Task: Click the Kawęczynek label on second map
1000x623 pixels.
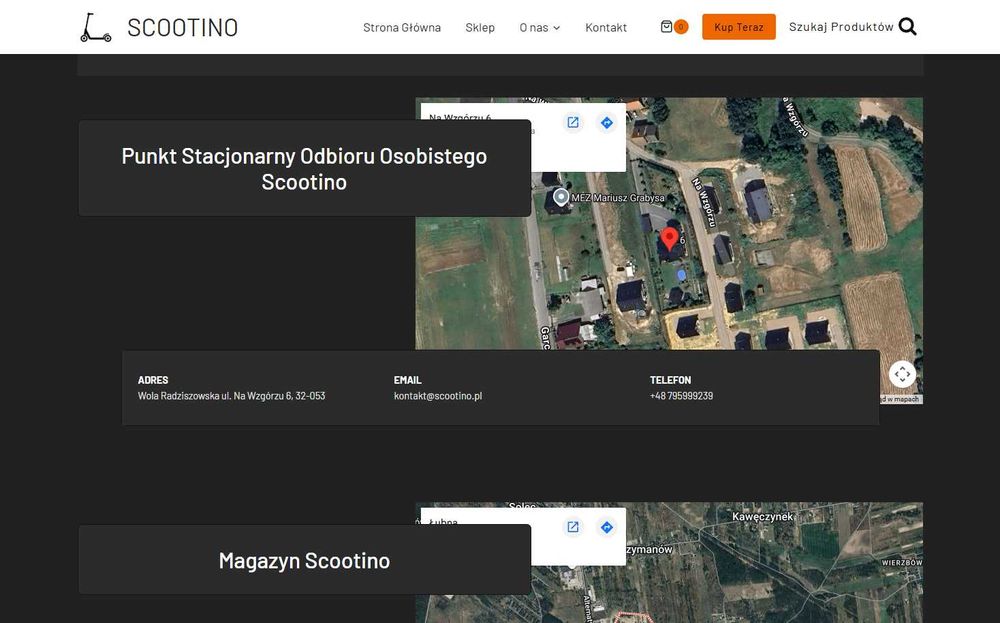Action: click(762, 517)
